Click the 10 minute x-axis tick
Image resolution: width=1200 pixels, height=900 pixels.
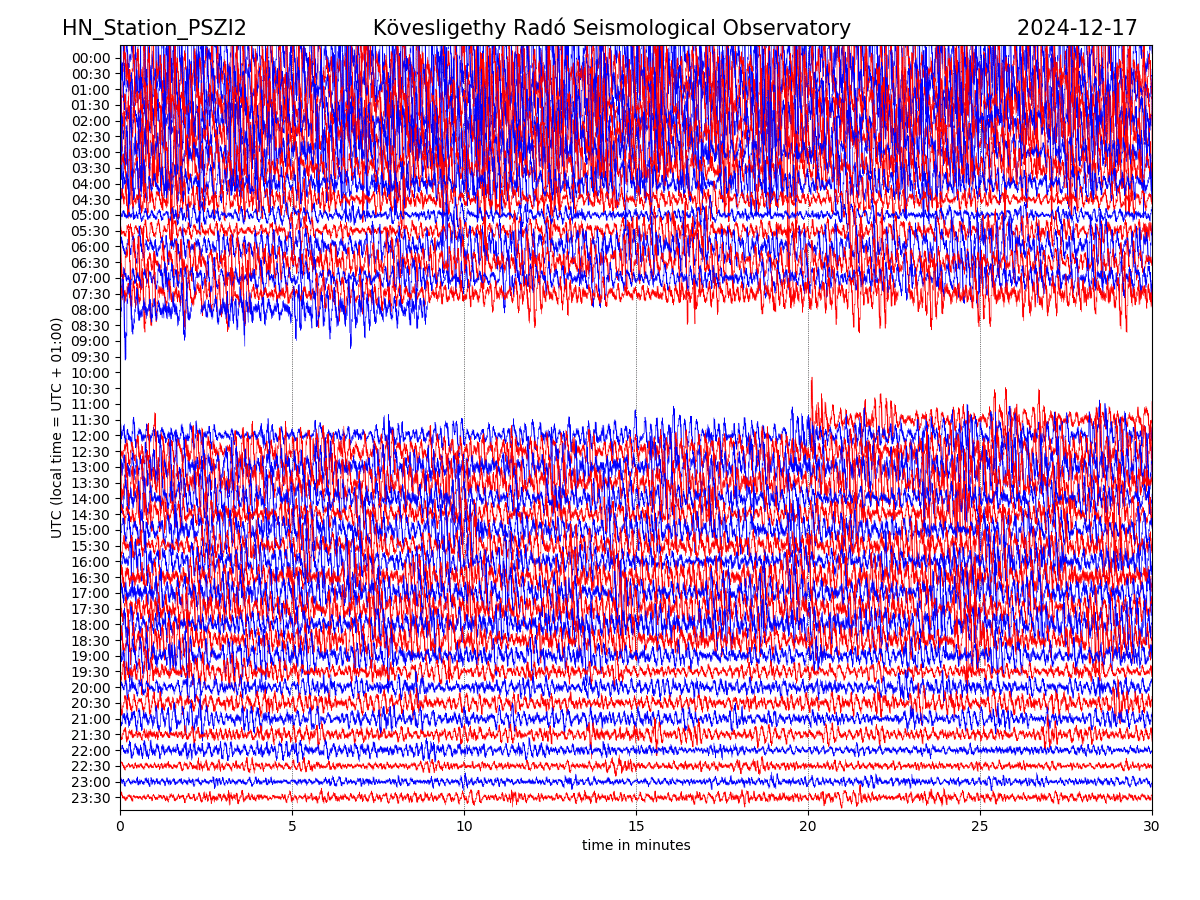464,826
